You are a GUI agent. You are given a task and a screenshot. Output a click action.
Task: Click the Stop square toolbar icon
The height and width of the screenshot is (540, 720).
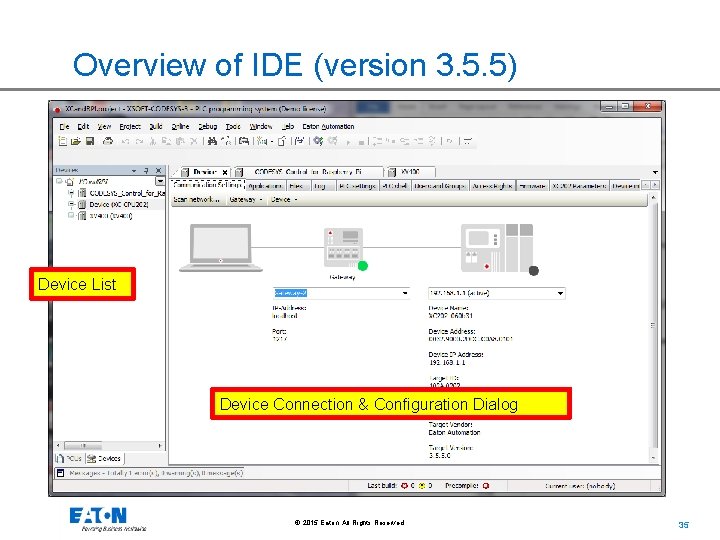click(x=361, y=142)
